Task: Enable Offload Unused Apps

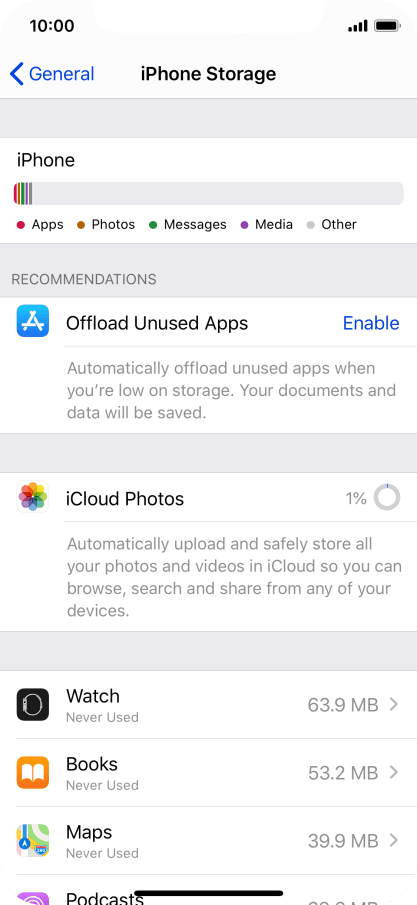Action: 371,323
